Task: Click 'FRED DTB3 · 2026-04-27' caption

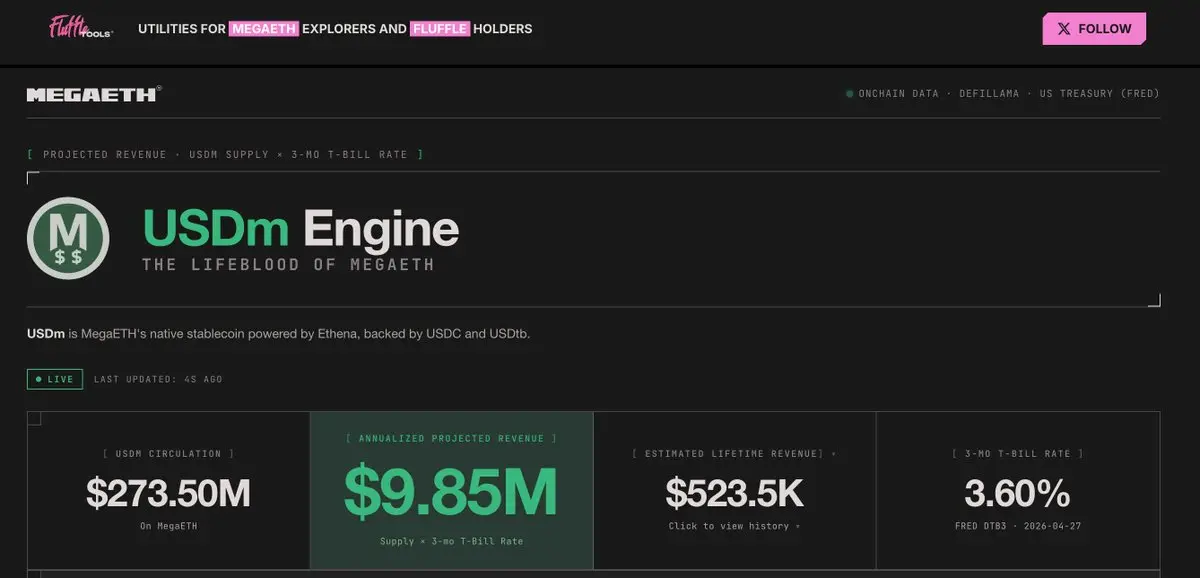Action: click(x=1018, y=526)
